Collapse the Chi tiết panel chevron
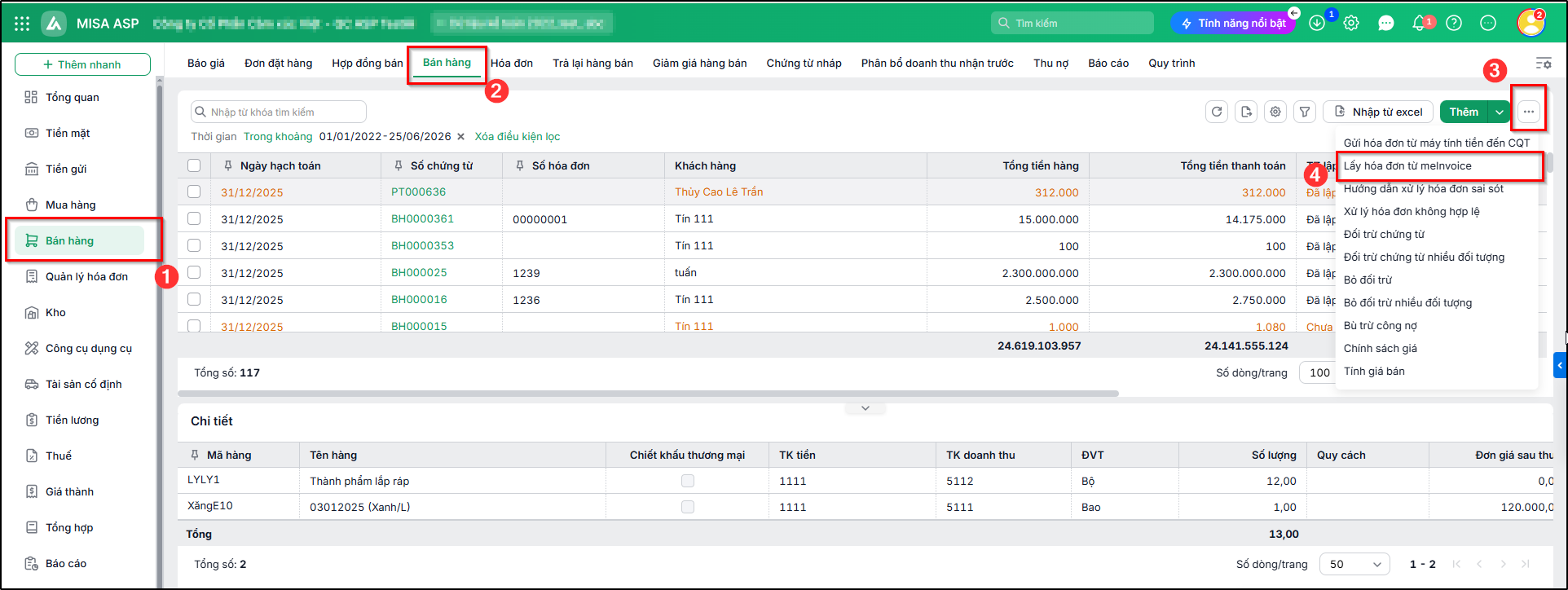 pos(865,408)
